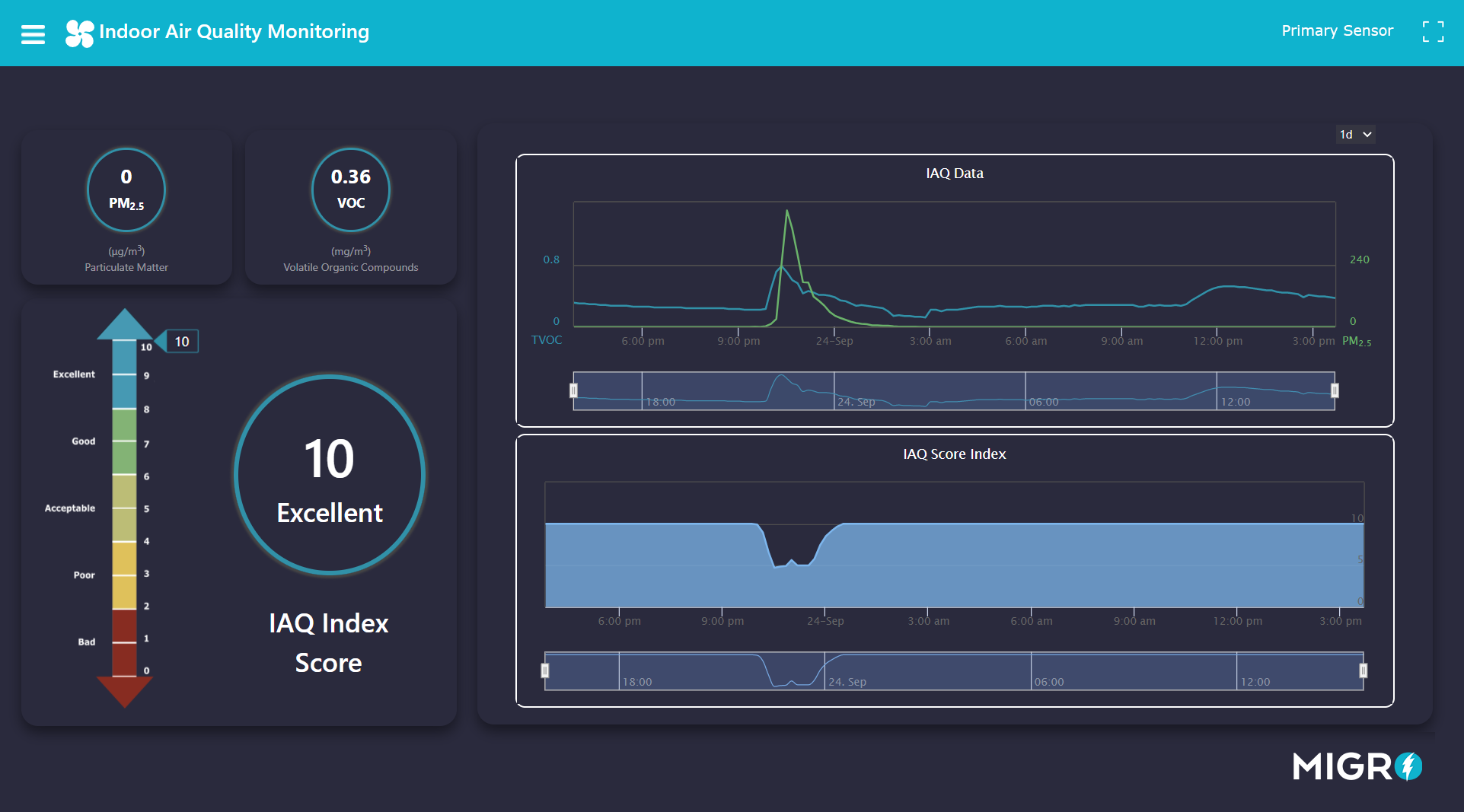Click the Volatile Organic Compounds card
The width and height of the screenshot is (1464, 812).
[350, 267]
